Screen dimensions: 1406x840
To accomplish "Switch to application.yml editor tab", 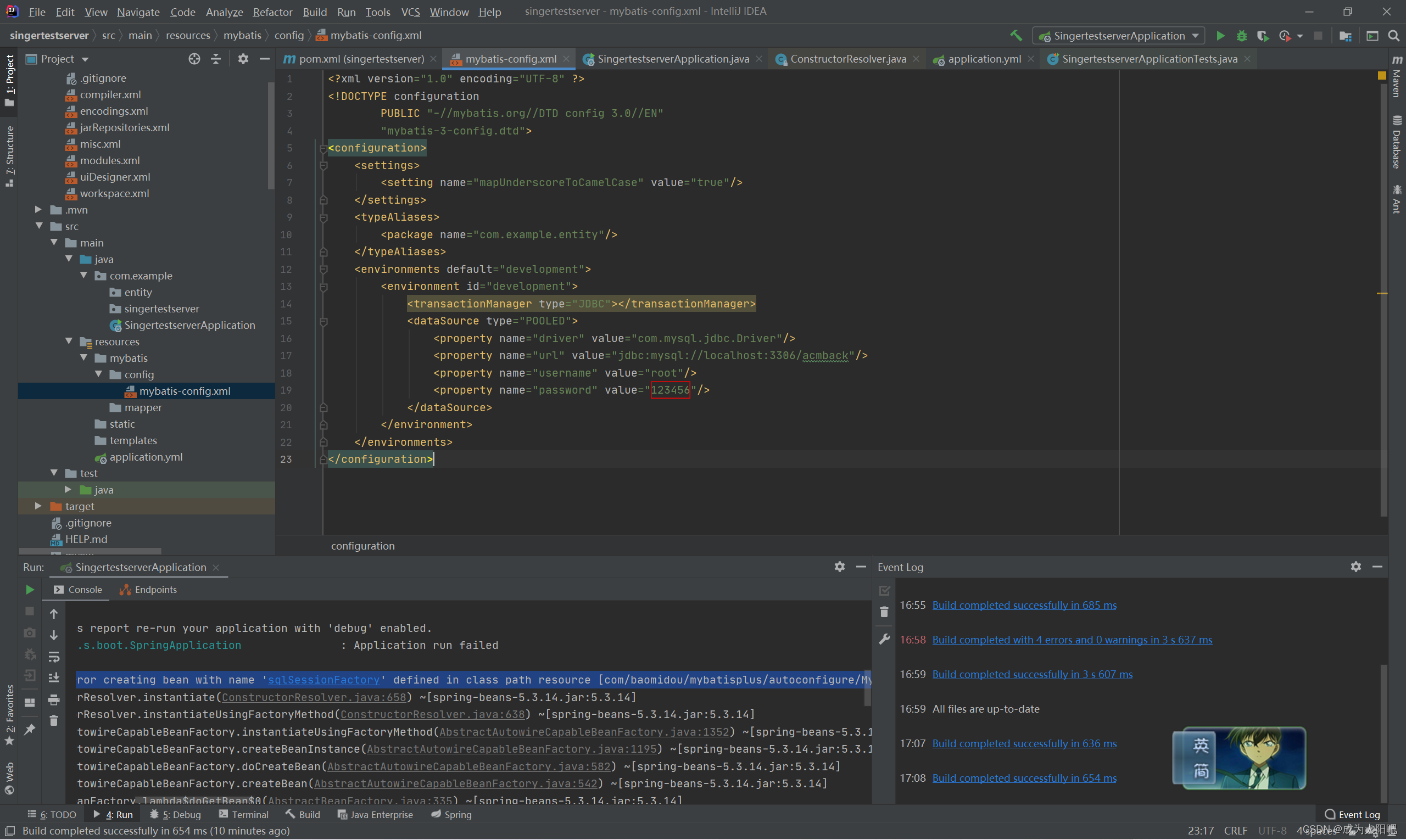I will coord(984,59).
